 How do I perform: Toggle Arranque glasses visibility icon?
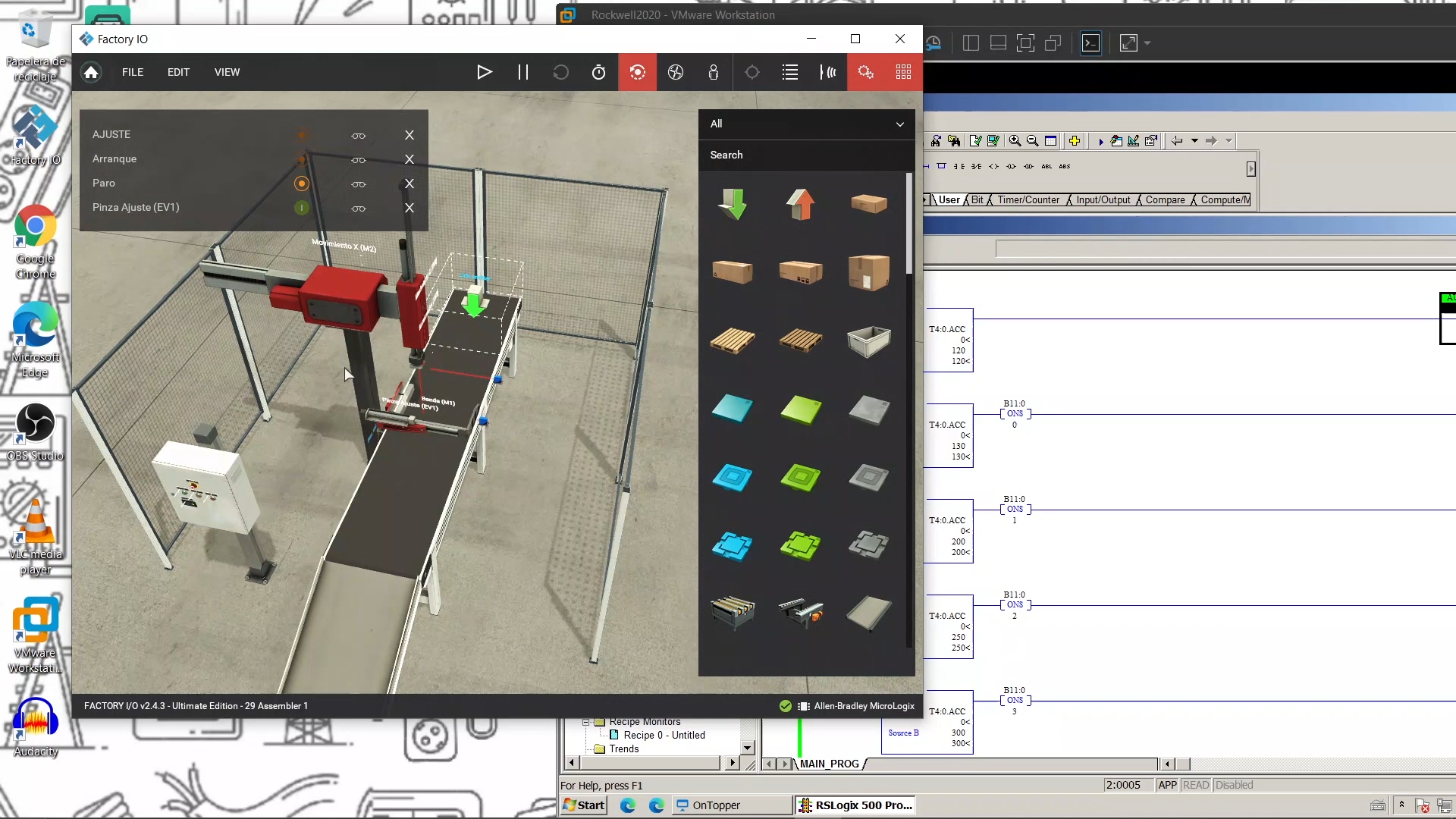[359, 160]
